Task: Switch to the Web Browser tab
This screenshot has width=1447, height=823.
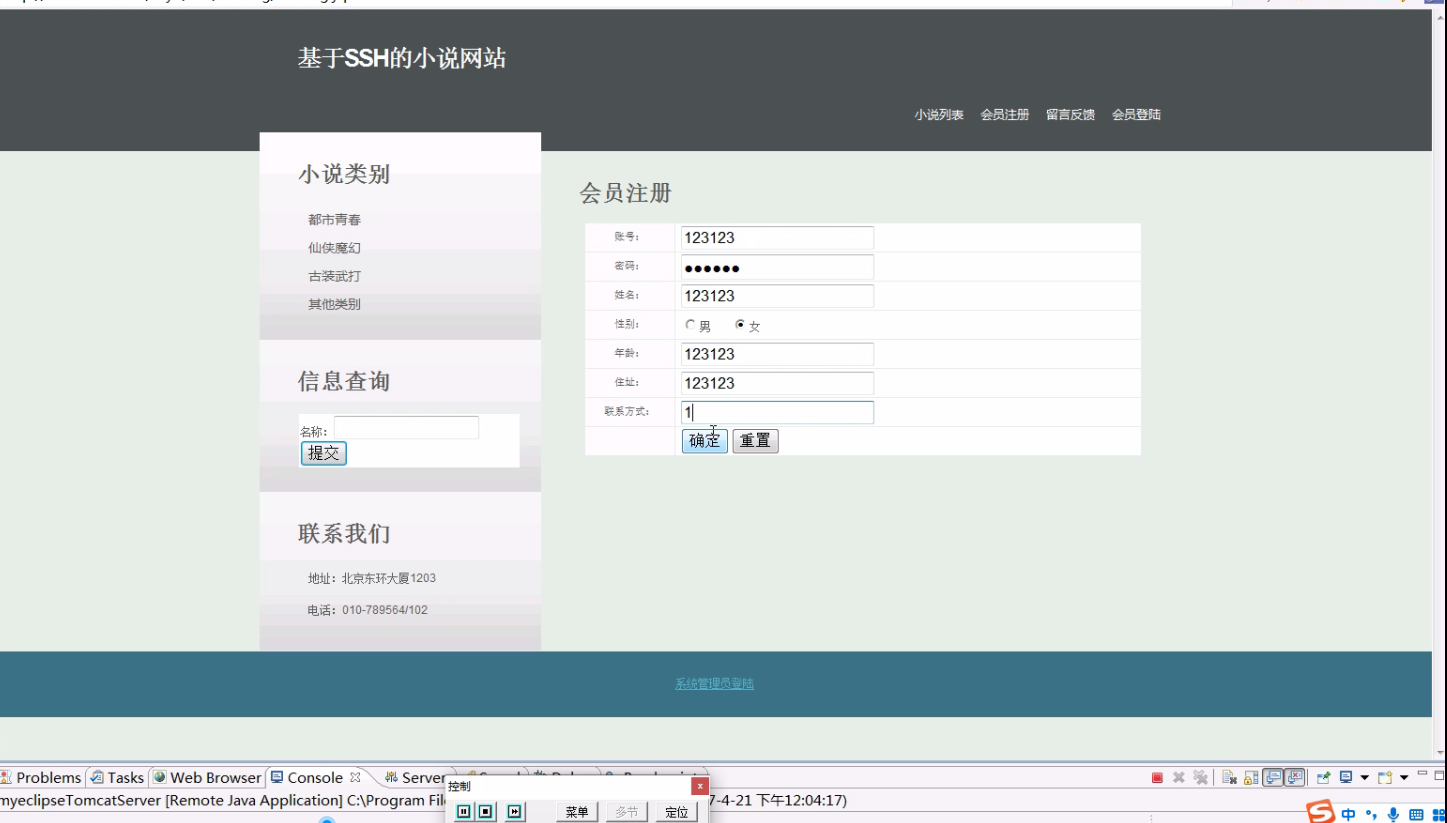Action: [x=207, y=778]
